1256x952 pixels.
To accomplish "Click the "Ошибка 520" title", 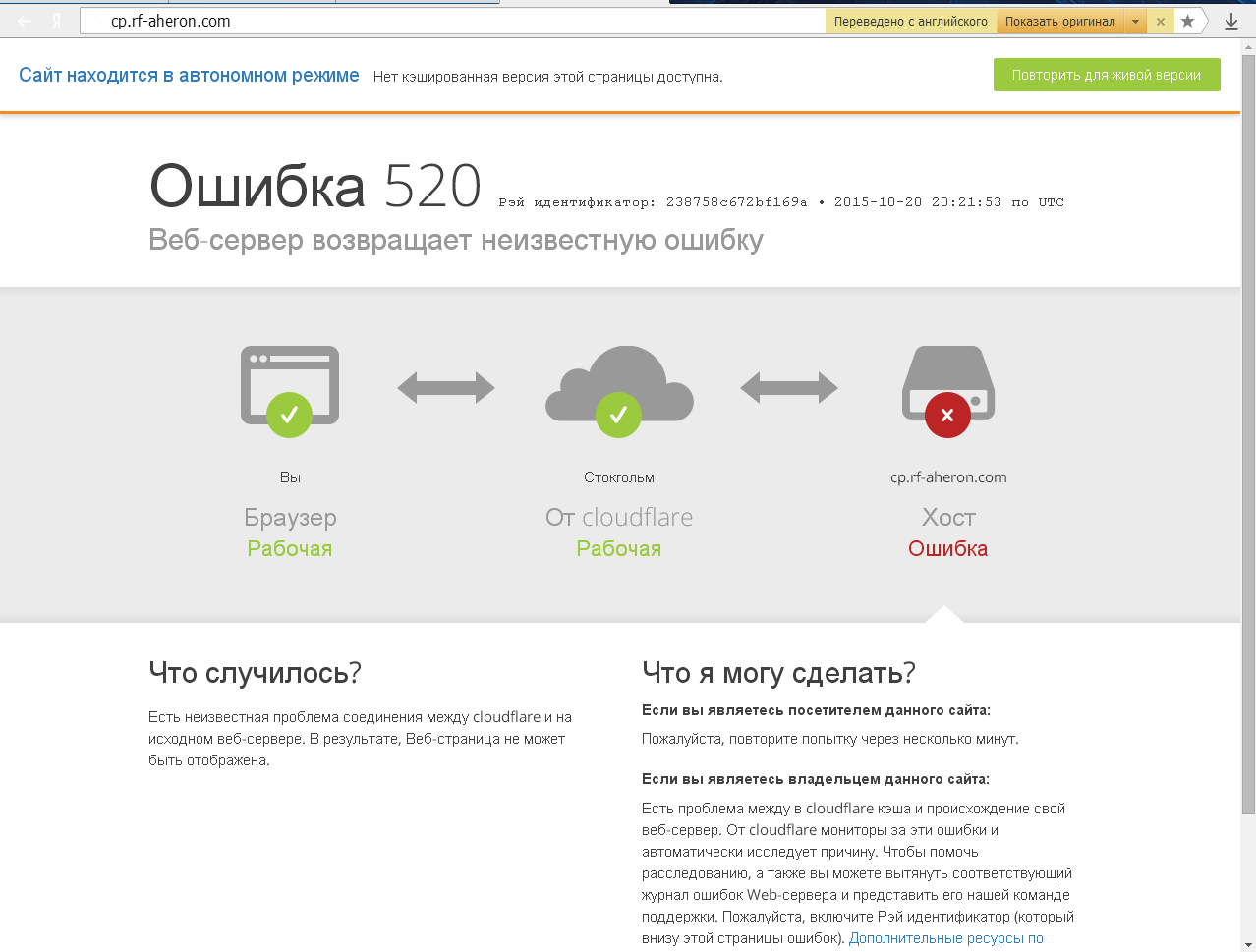I will click(315, 186).
